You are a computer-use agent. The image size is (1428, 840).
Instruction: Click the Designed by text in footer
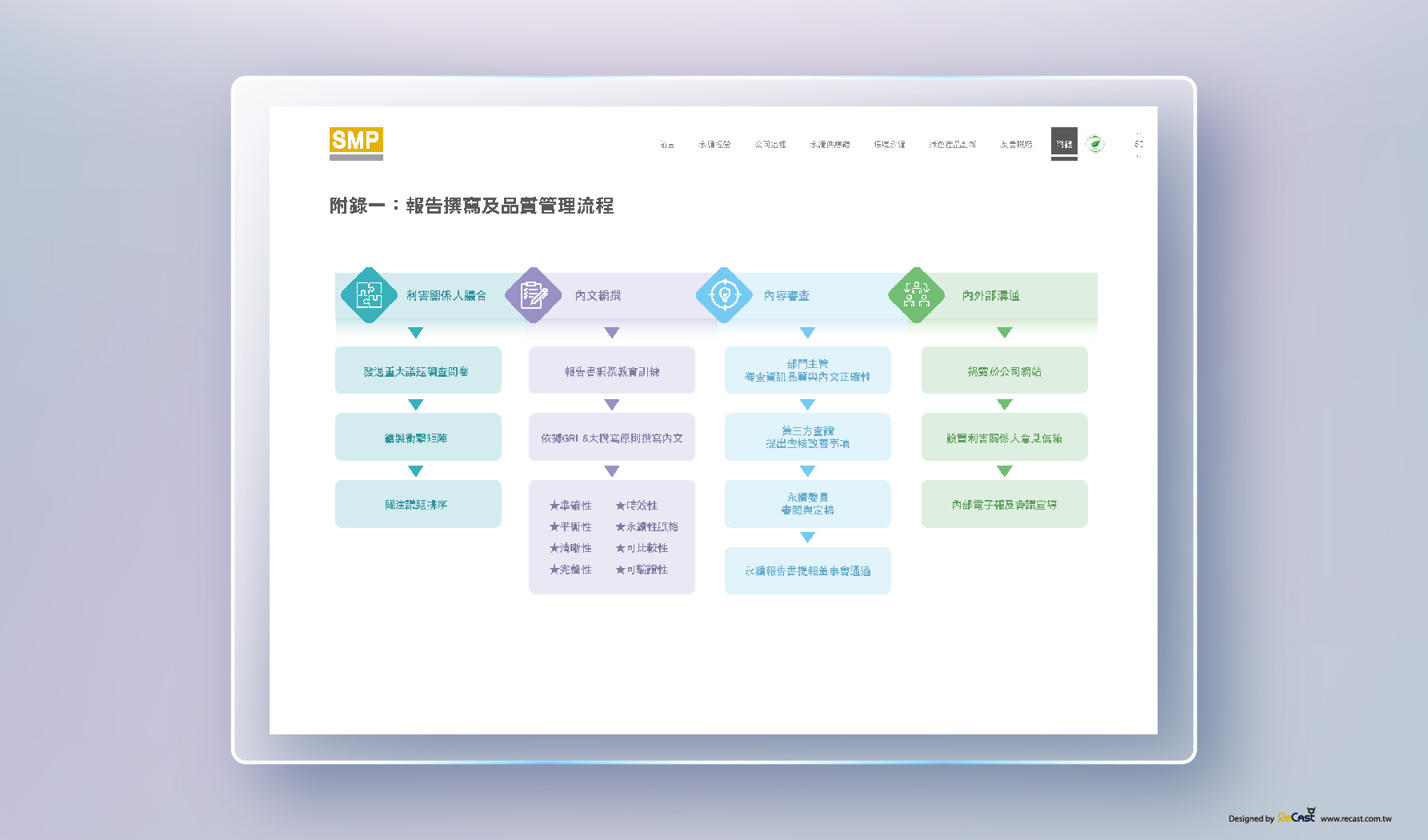tap(1251, 818)
